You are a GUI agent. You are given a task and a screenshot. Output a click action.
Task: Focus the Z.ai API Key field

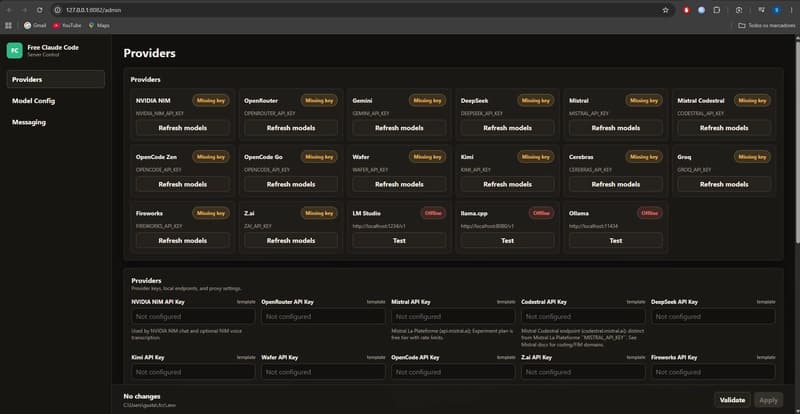[583, 372]
